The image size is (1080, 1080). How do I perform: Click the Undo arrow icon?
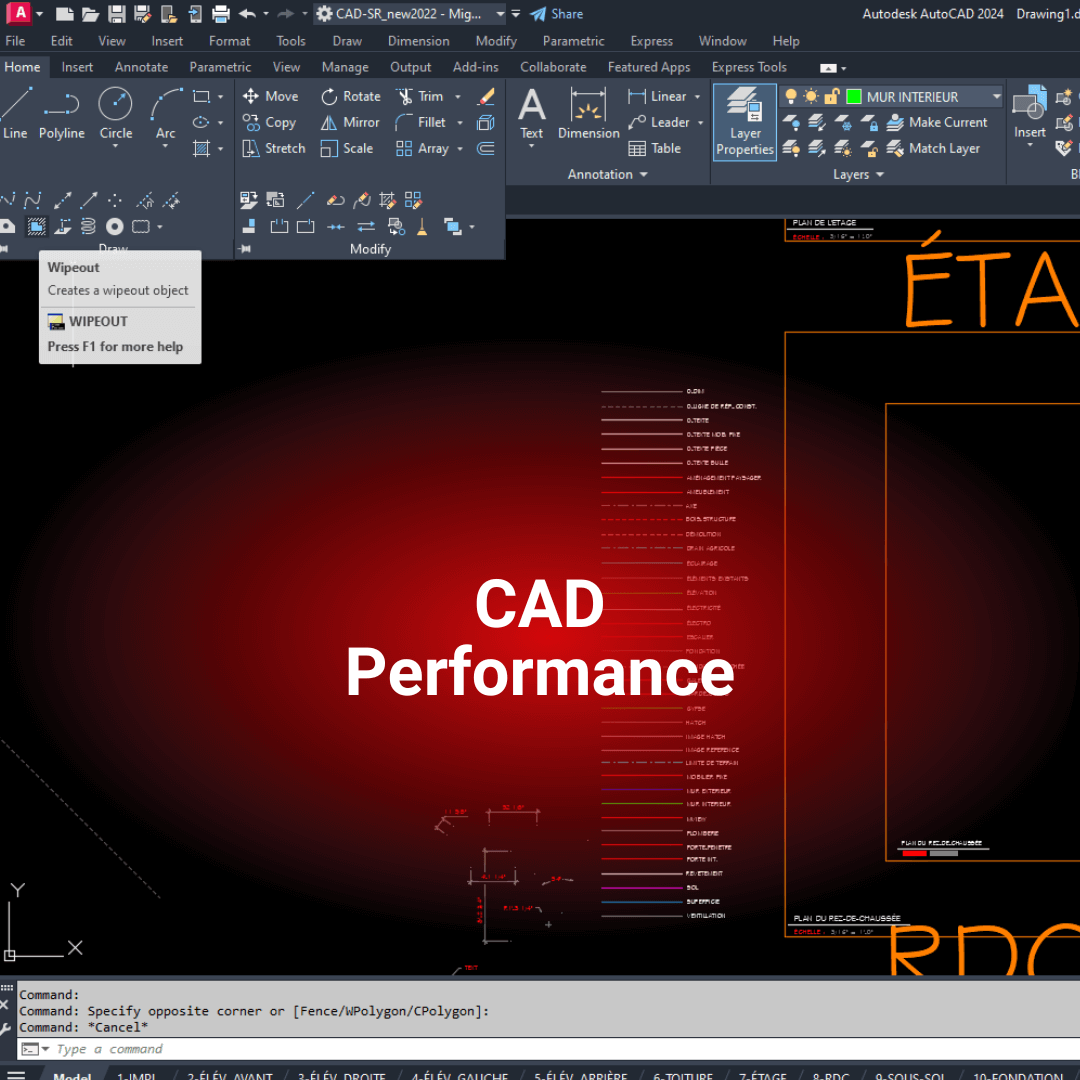click(247, 13)
